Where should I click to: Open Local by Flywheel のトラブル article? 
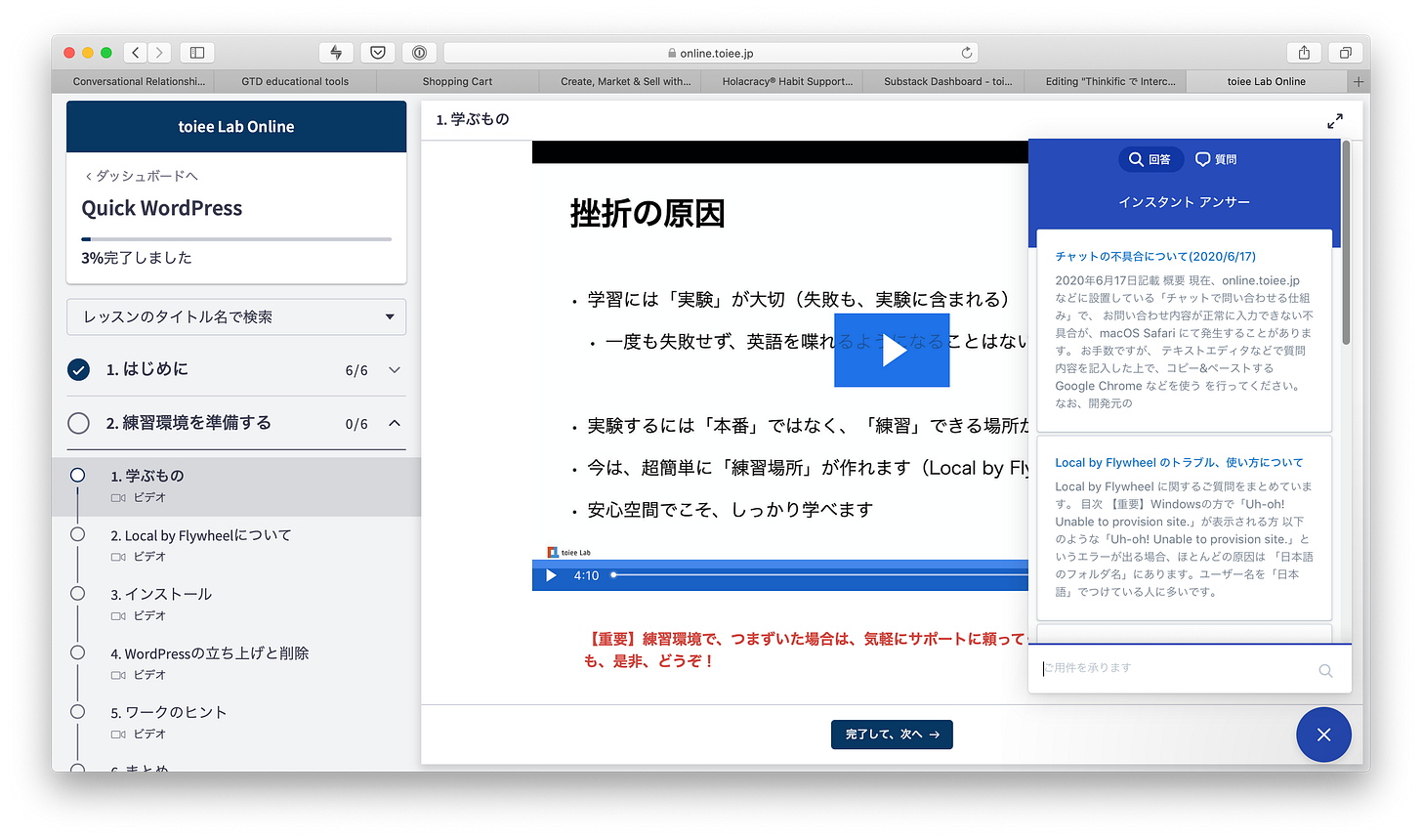coord(1179,463)
